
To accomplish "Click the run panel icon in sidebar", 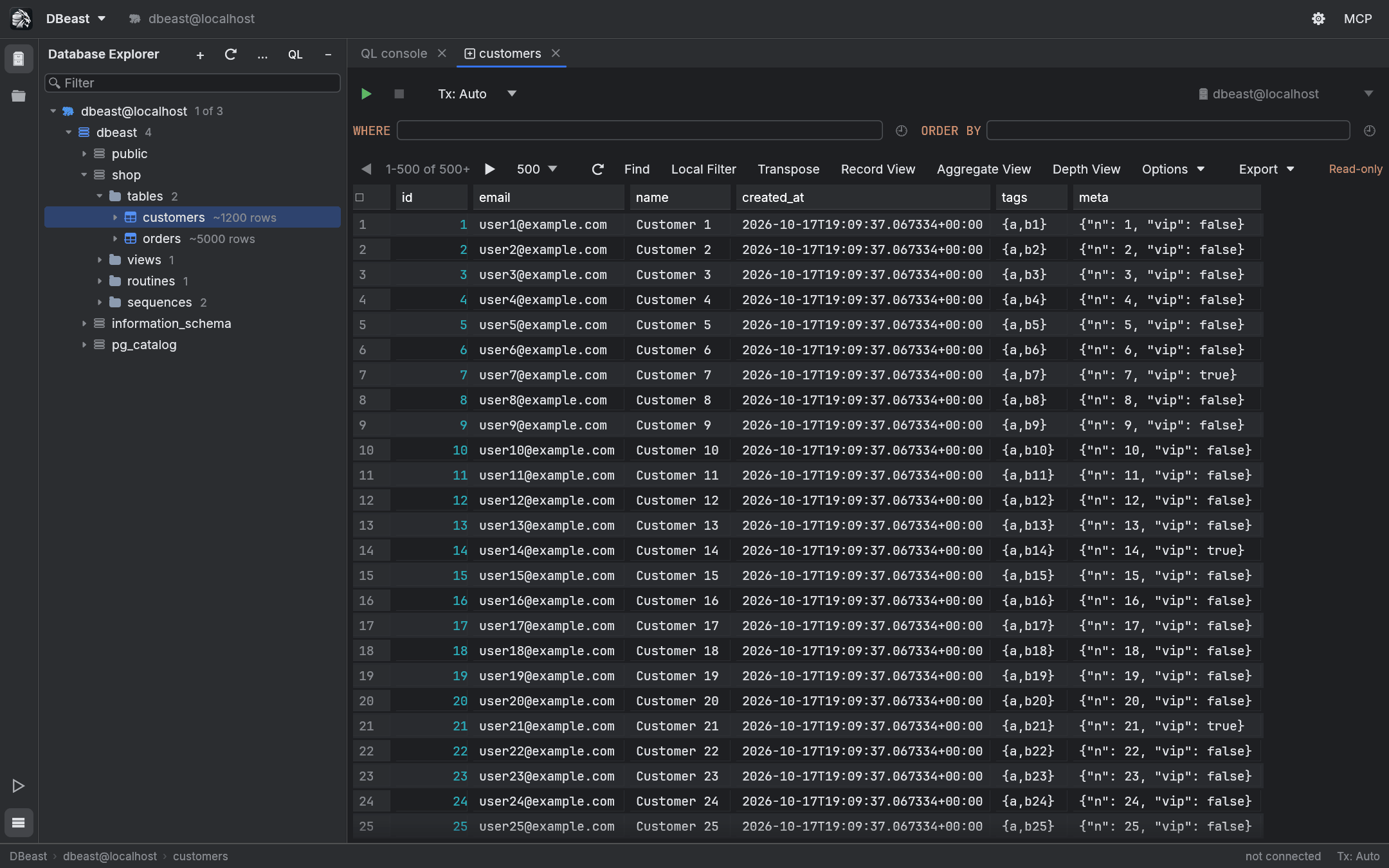I will pos(19,786).
